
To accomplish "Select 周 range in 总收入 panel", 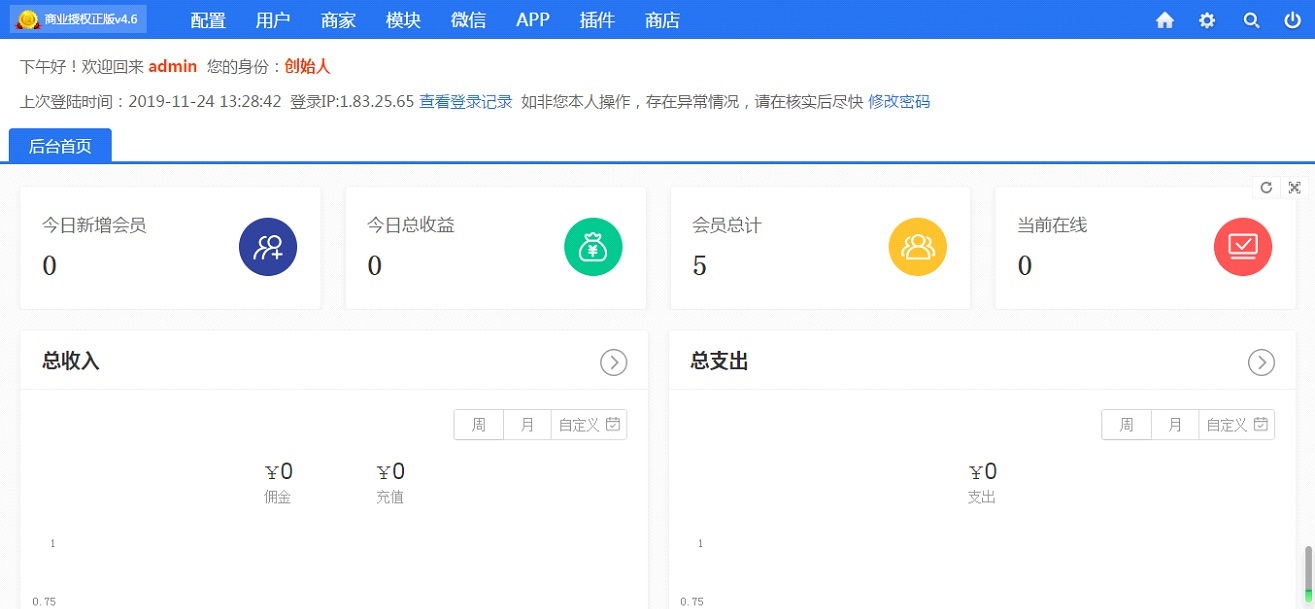I will point(479,425).
